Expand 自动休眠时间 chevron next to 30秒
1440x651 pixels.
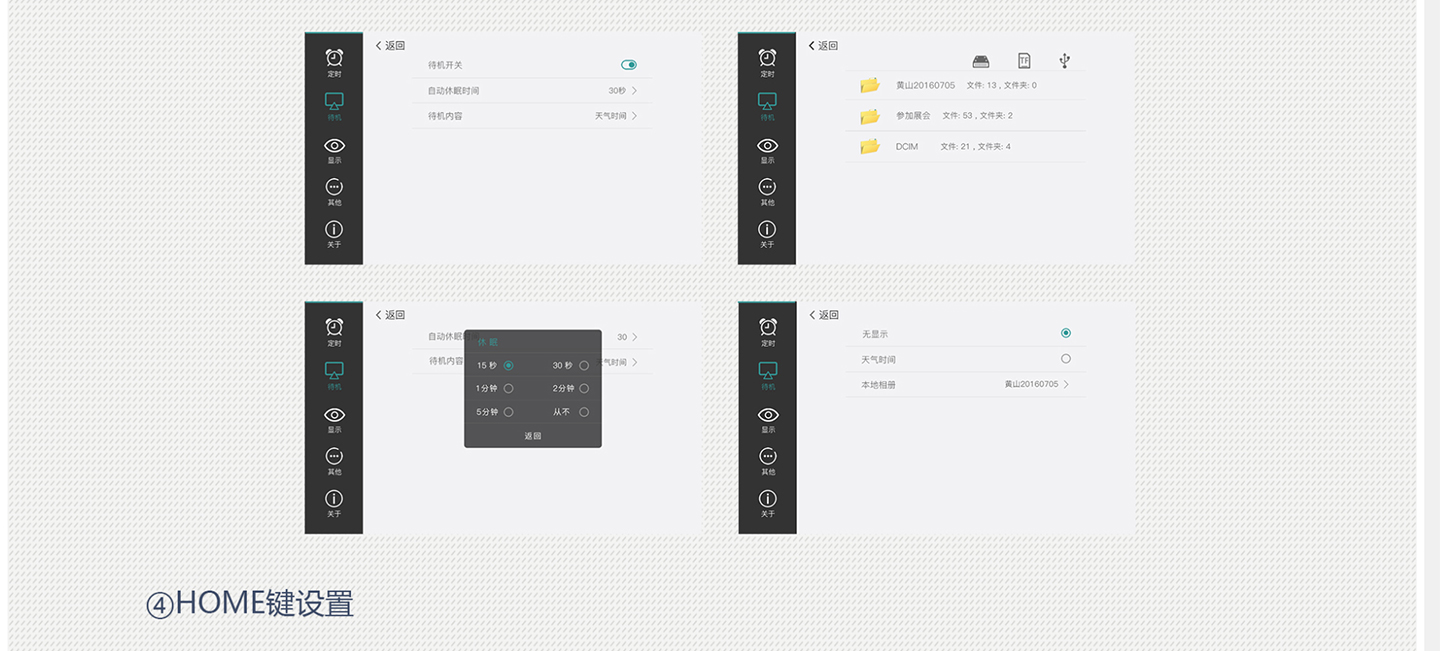coord(634,91)
